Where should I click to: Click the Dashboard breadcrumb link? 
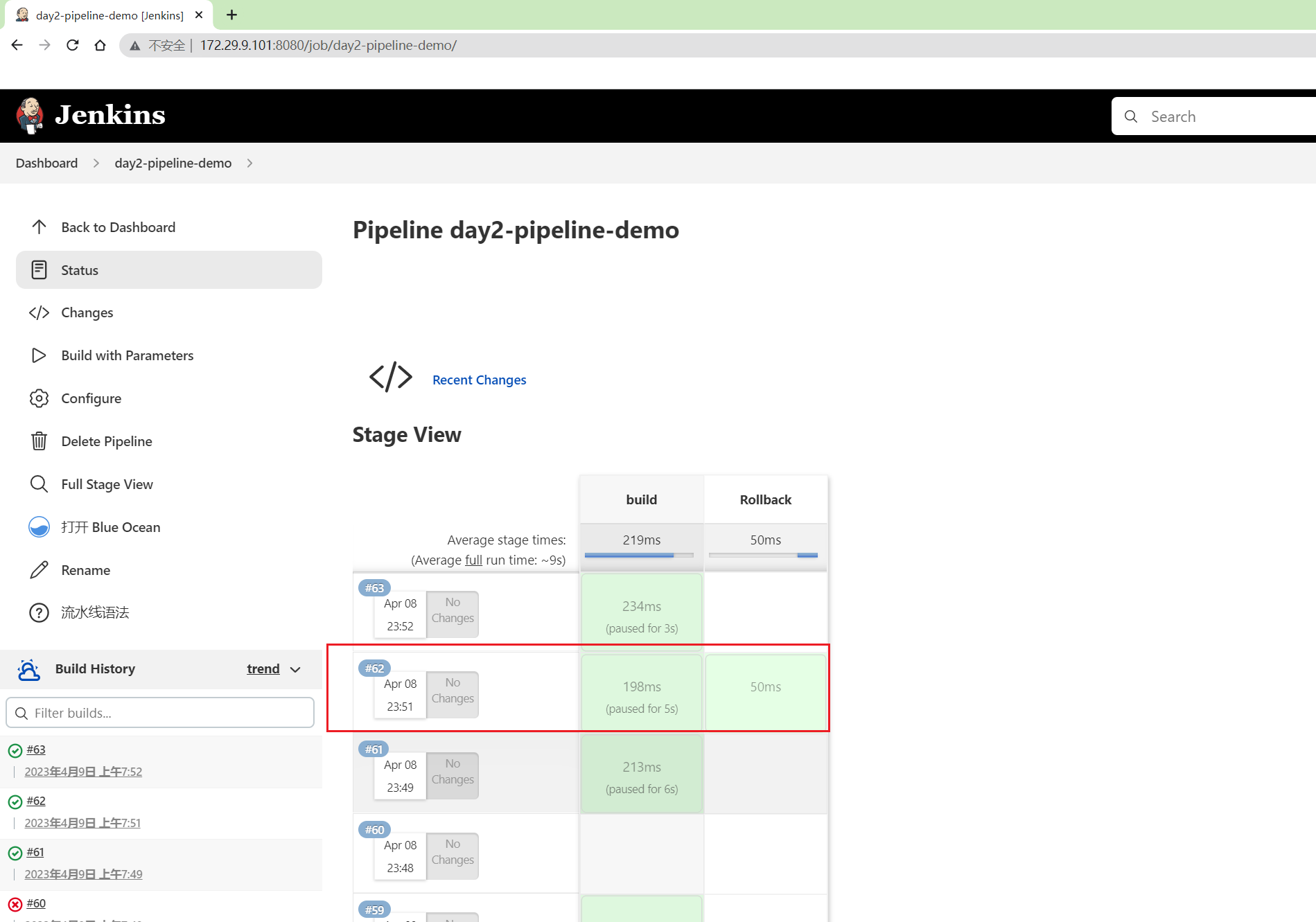click(x=46, y=163)
